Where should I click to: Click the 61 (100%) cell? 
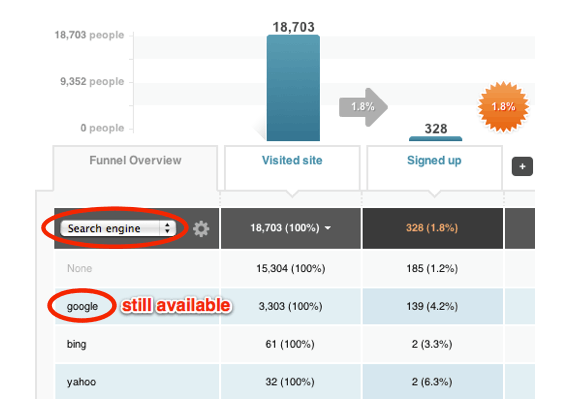pos(291,344)
